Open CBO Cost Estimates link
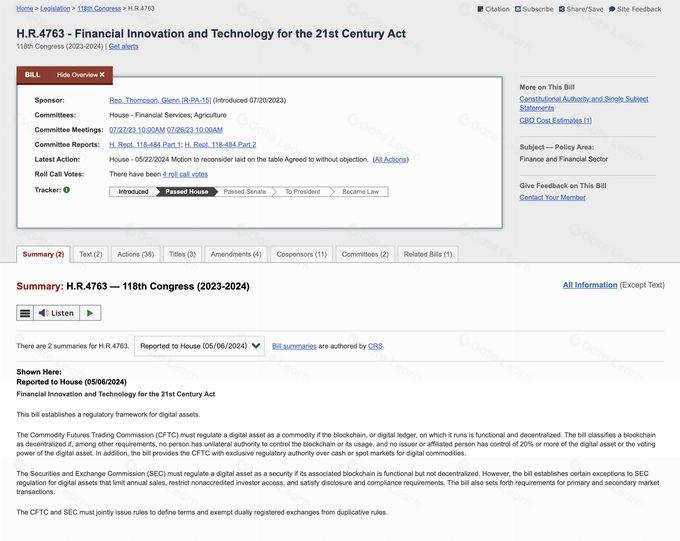 pyautogui.click(x=556, y=121)
